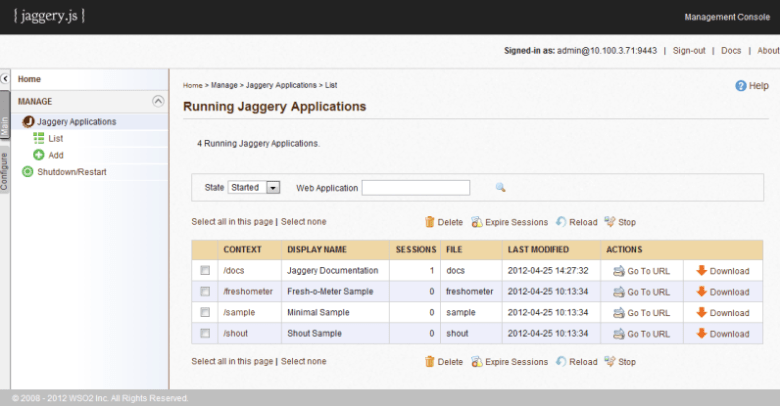Open the List item under Jaggery Applications
Screen dimensions: 780x406
(x=55, y=138)
